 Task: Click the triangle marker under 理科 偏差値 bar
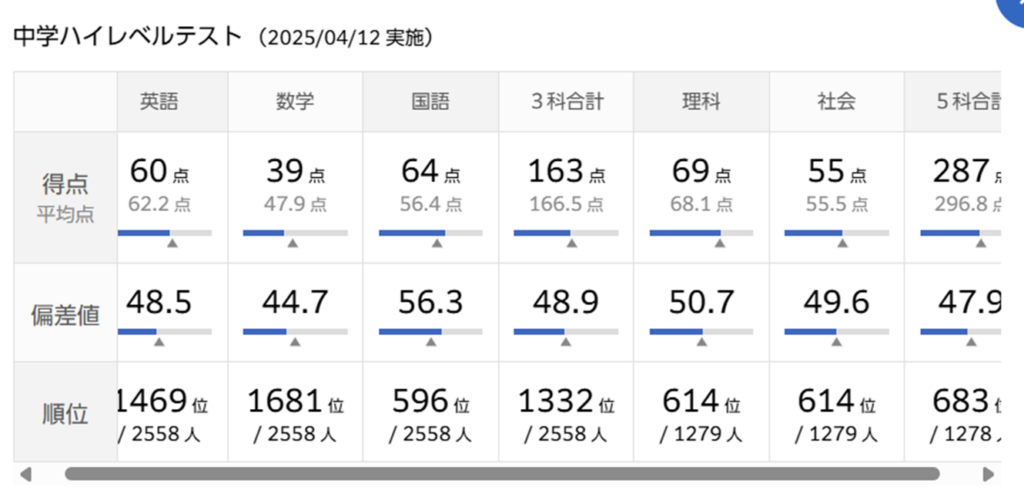701,342
